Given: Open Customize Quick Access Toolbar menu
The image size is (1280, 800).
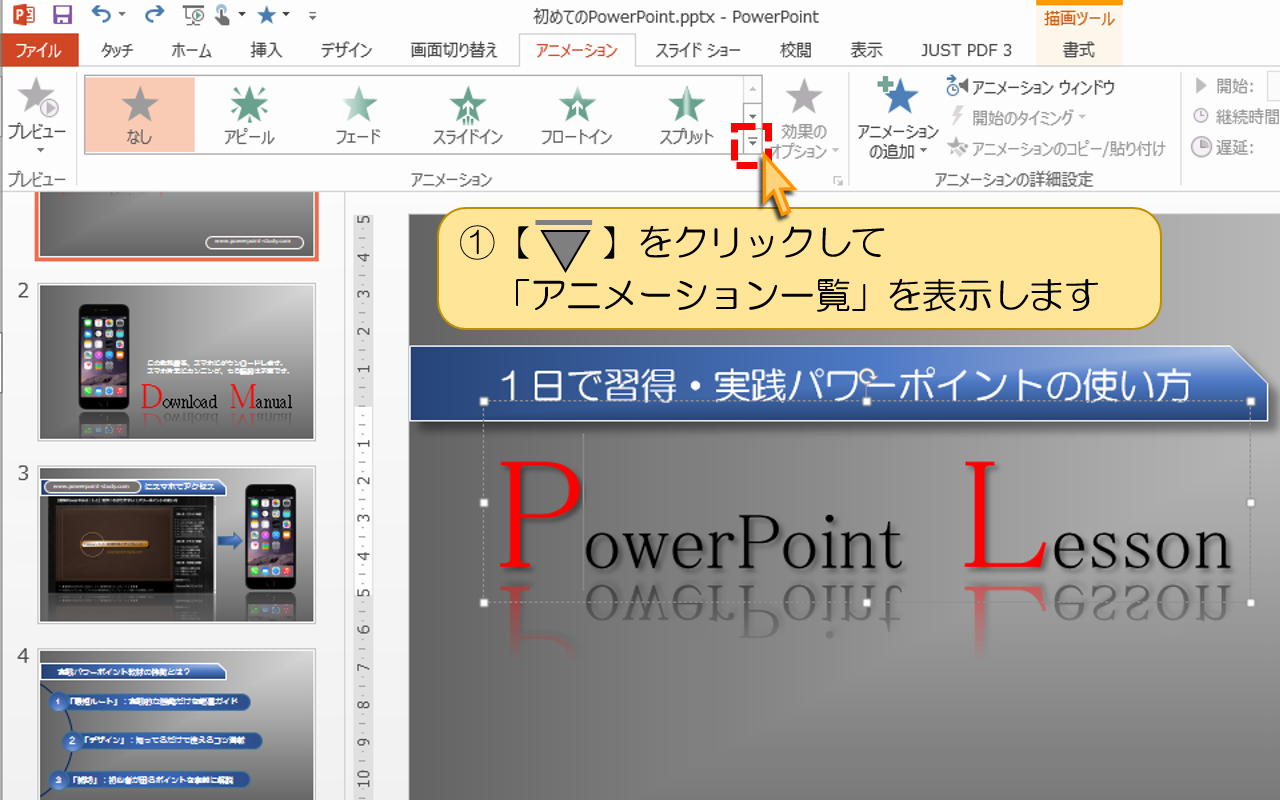Looking at the screenshot, I should click(x=313, y=16).
